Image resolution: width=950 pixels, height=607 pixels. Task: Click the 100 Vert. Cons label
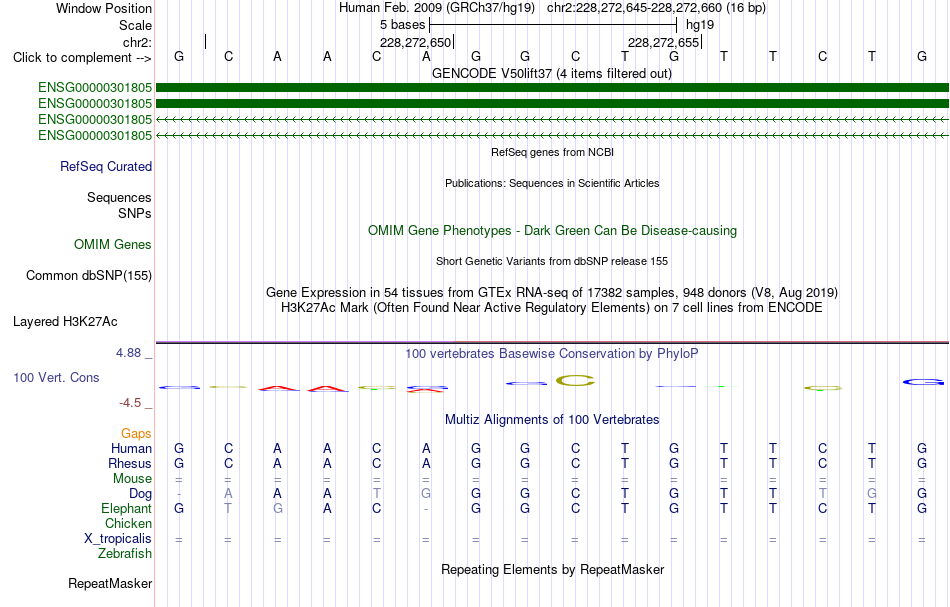(x=56, y=377)
